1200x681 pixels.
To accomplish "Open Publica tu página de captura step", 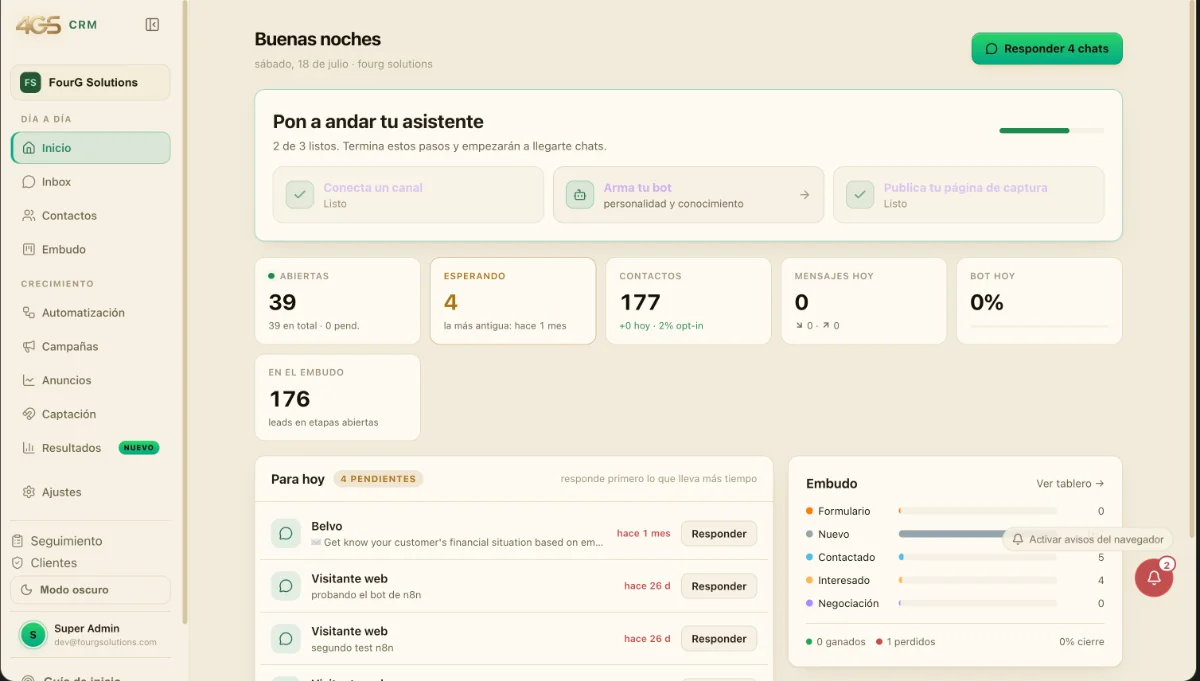I will tap(969, 195).
